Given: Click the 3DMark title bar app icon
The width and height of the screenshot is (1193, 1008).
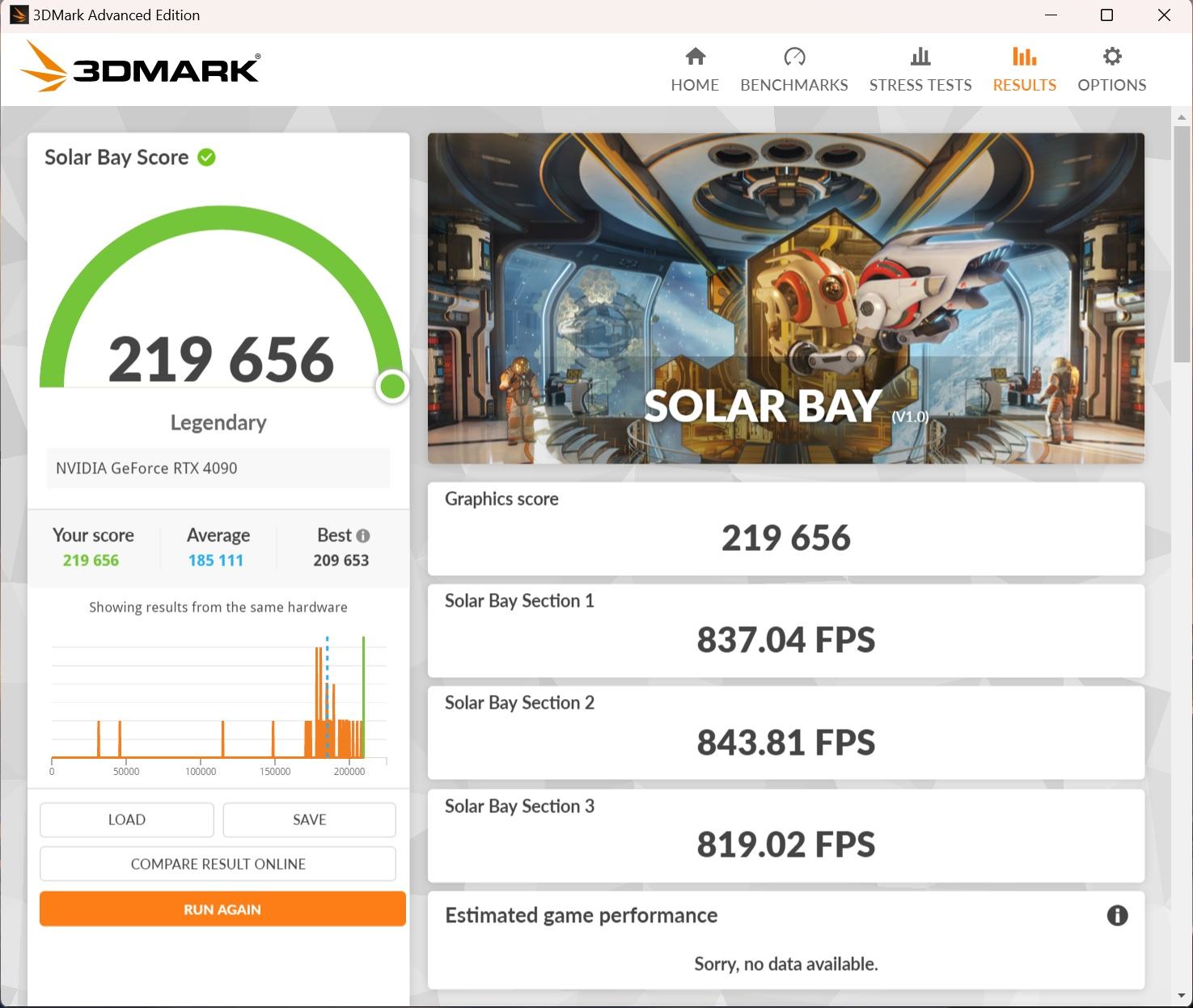Looking at the screenshot, I should (x=18, y=15).
